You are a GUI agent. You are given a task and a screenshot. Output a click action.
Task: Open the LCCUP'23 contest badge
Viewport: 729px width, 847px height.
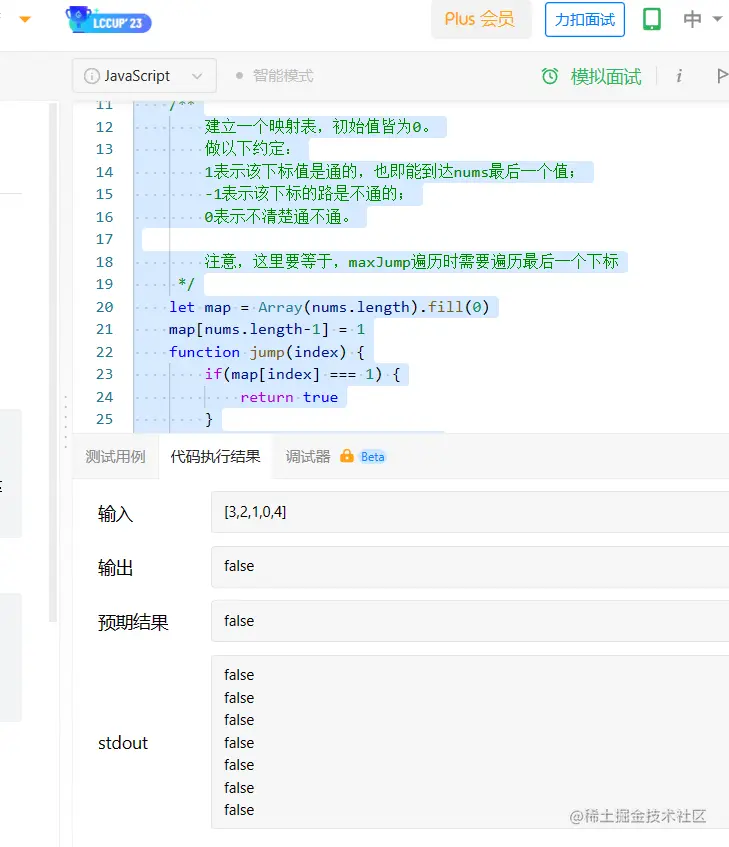tap(108, 20)
